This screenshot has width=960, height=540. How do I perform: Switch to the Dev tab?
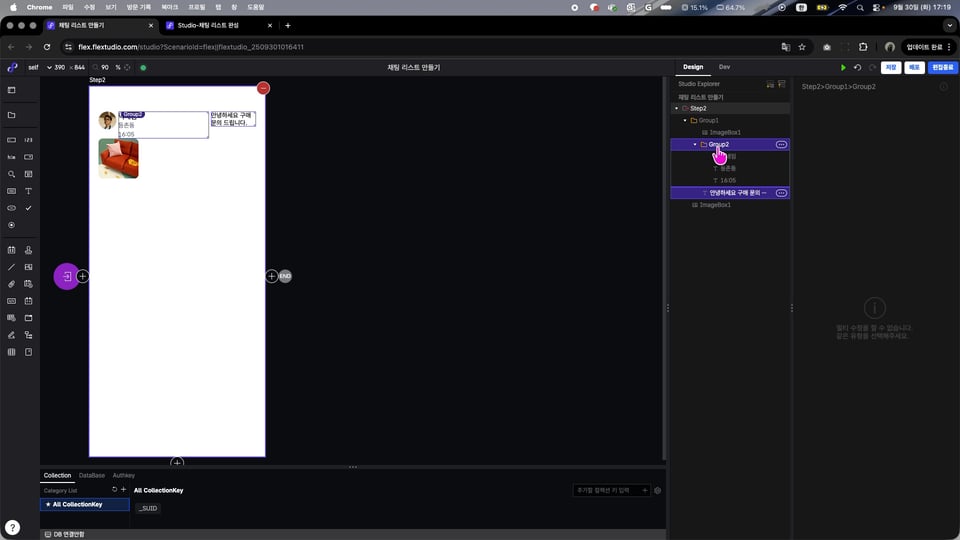[724, 67]
